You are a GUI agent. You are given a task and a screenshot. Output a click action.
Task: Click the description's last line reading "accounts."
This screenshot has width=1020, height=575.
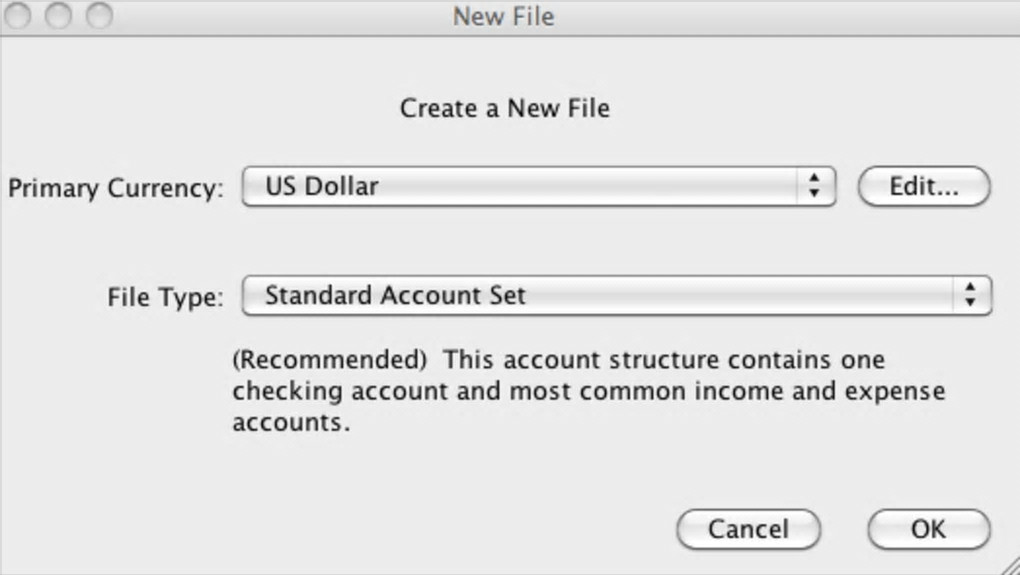click(x=292, y=423)
